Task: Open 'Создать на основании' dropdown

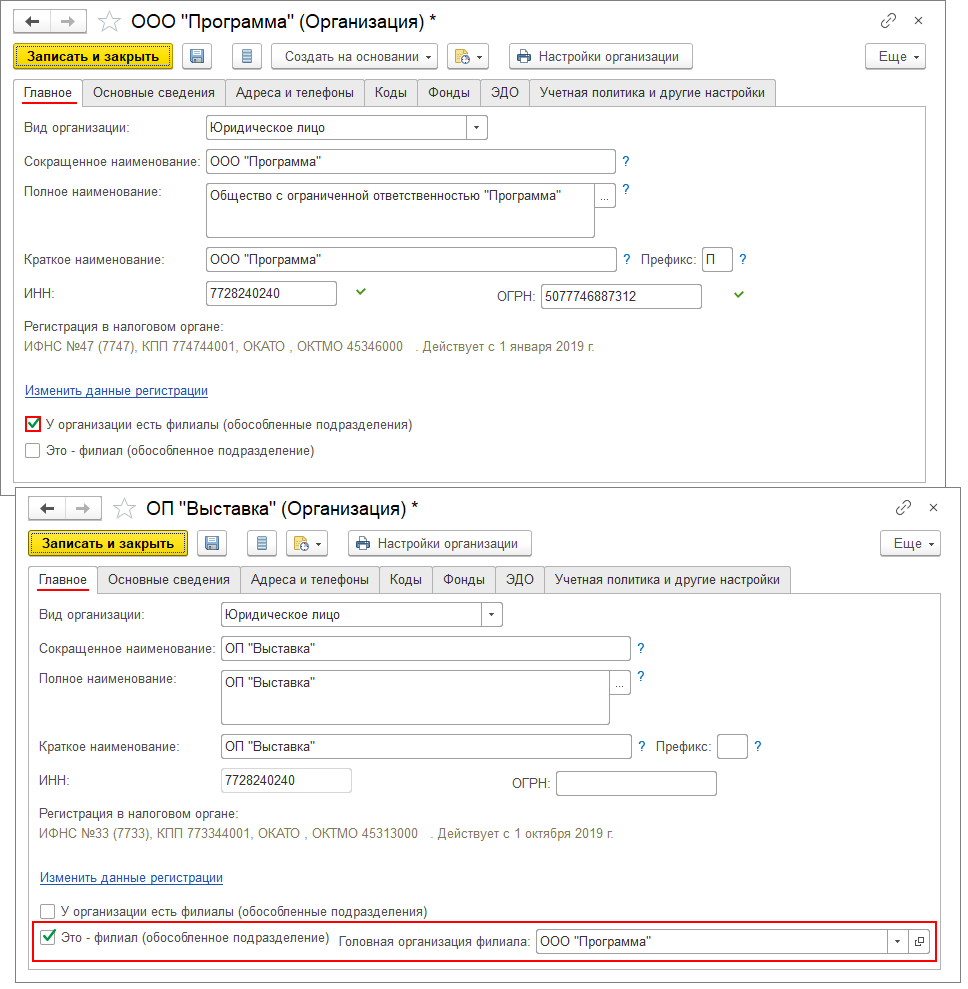Action: [x=354, y=57]
